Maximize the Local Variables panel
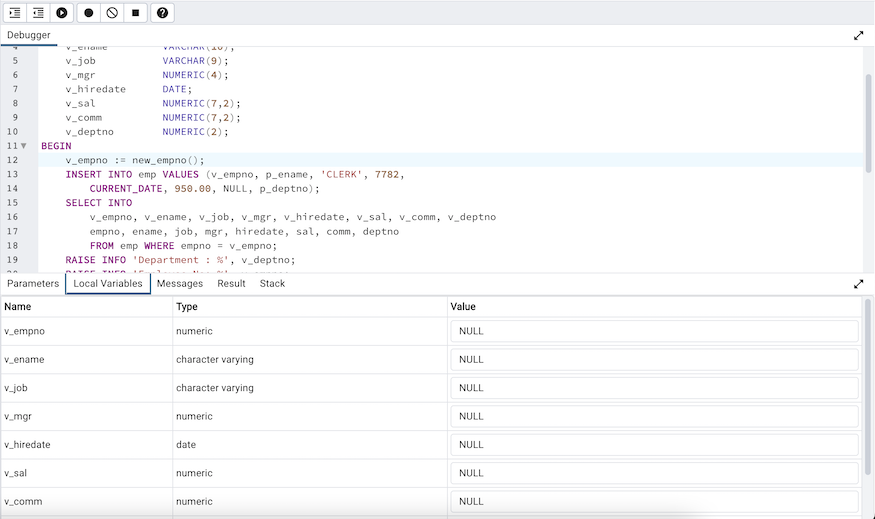 point(858,284)
